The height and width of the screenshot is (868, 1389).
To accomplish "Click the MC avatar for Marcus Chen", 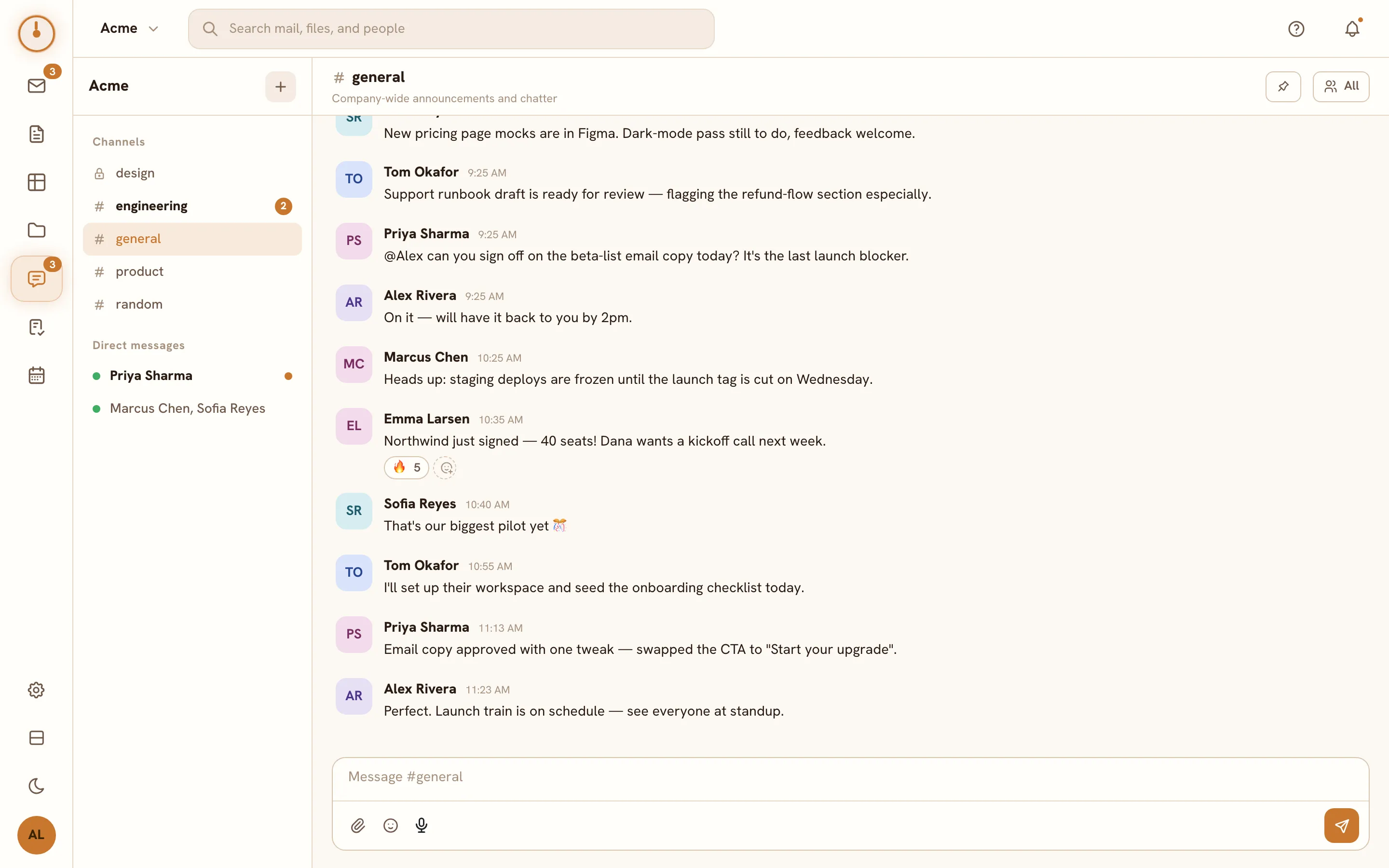I will (354, 365).
